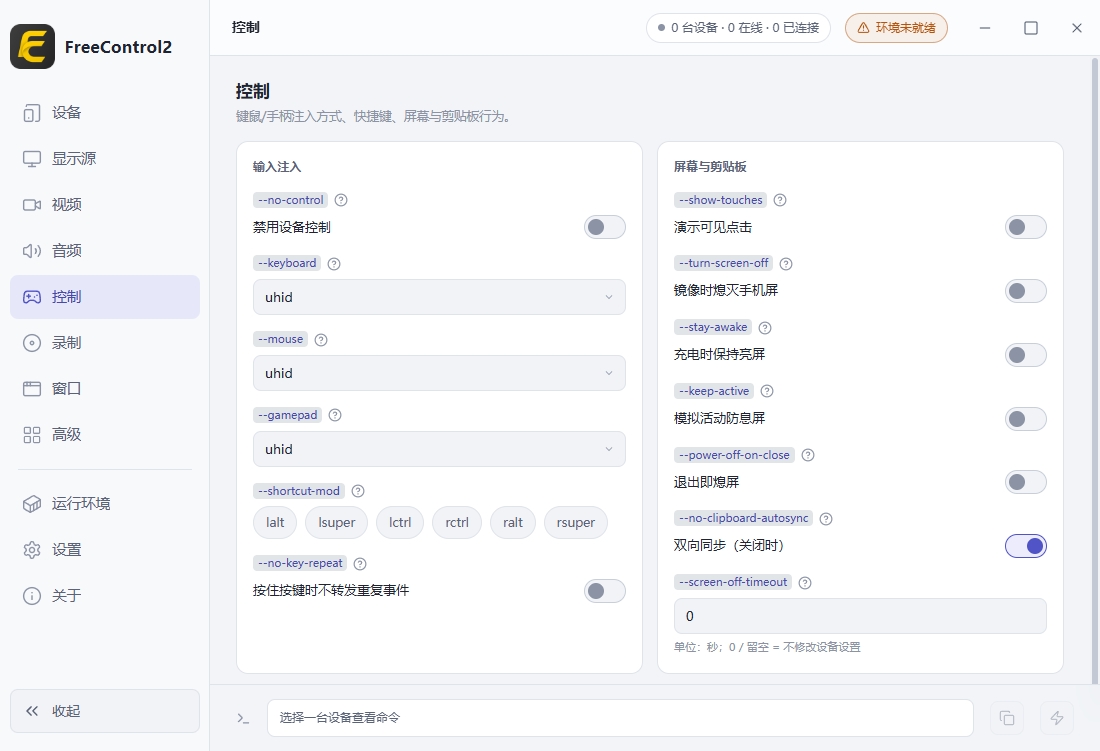
Task: Open the --gamepad uhid dropdown
Action: [439, 449]
